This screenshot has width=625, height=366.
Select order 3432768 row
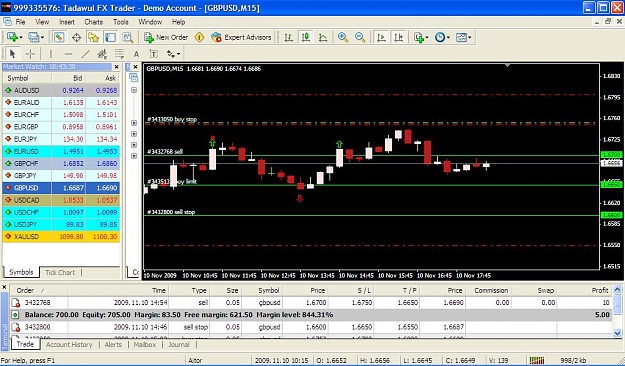(312, 303)
